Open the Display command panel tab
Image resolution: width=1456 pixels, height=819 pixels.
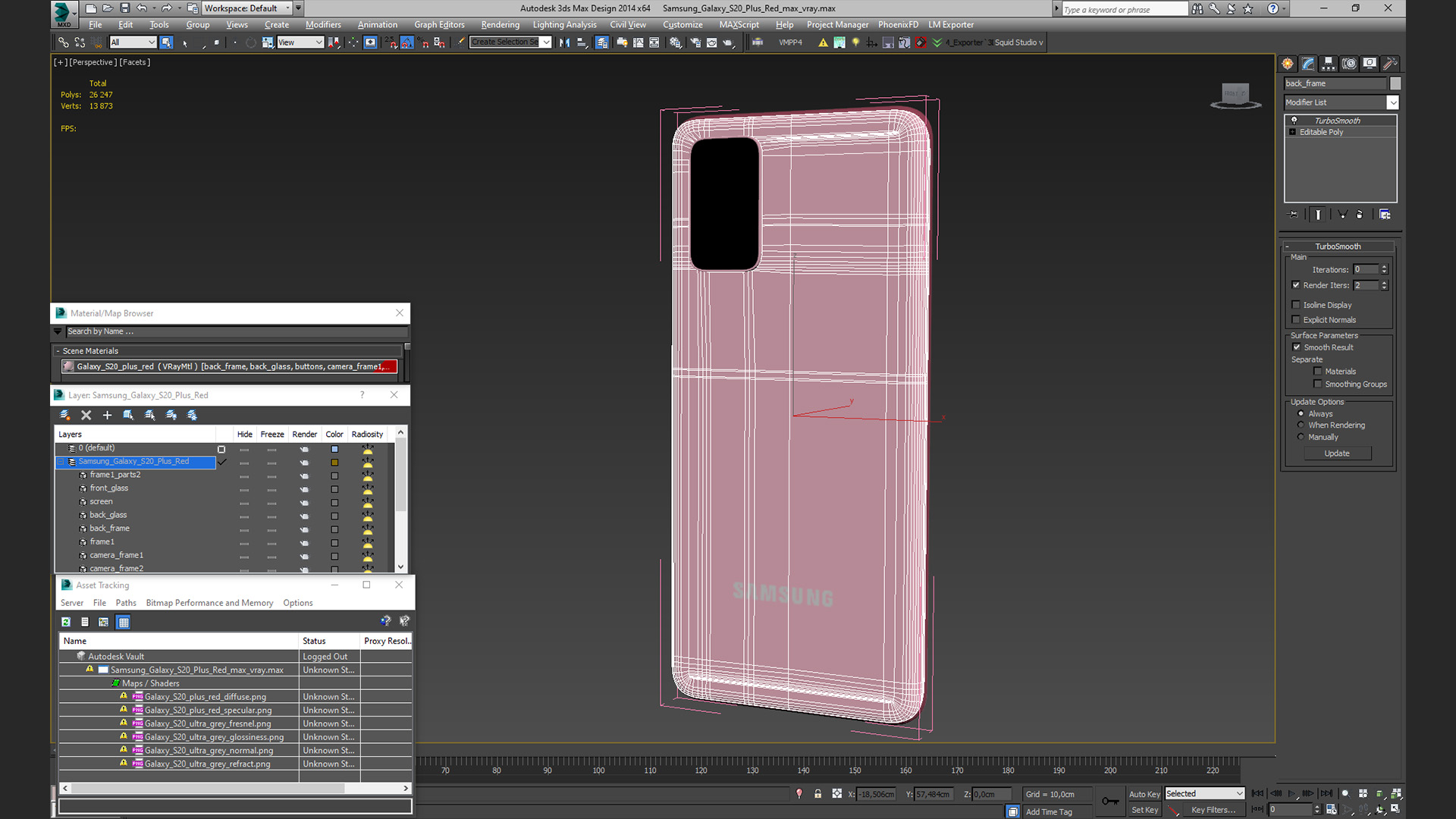[x=1370, y=64]
